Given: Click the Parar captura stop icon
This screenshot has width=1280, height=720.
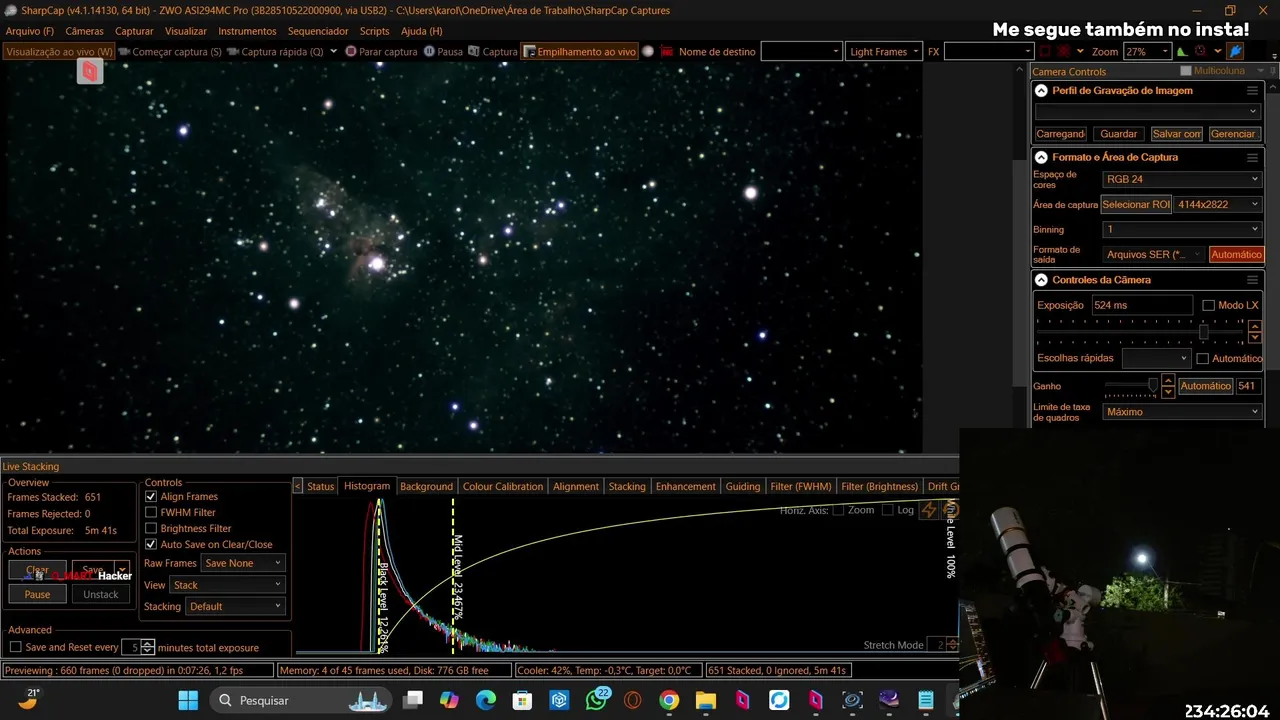Looking at the screenshot, I should tap(351, 51).
